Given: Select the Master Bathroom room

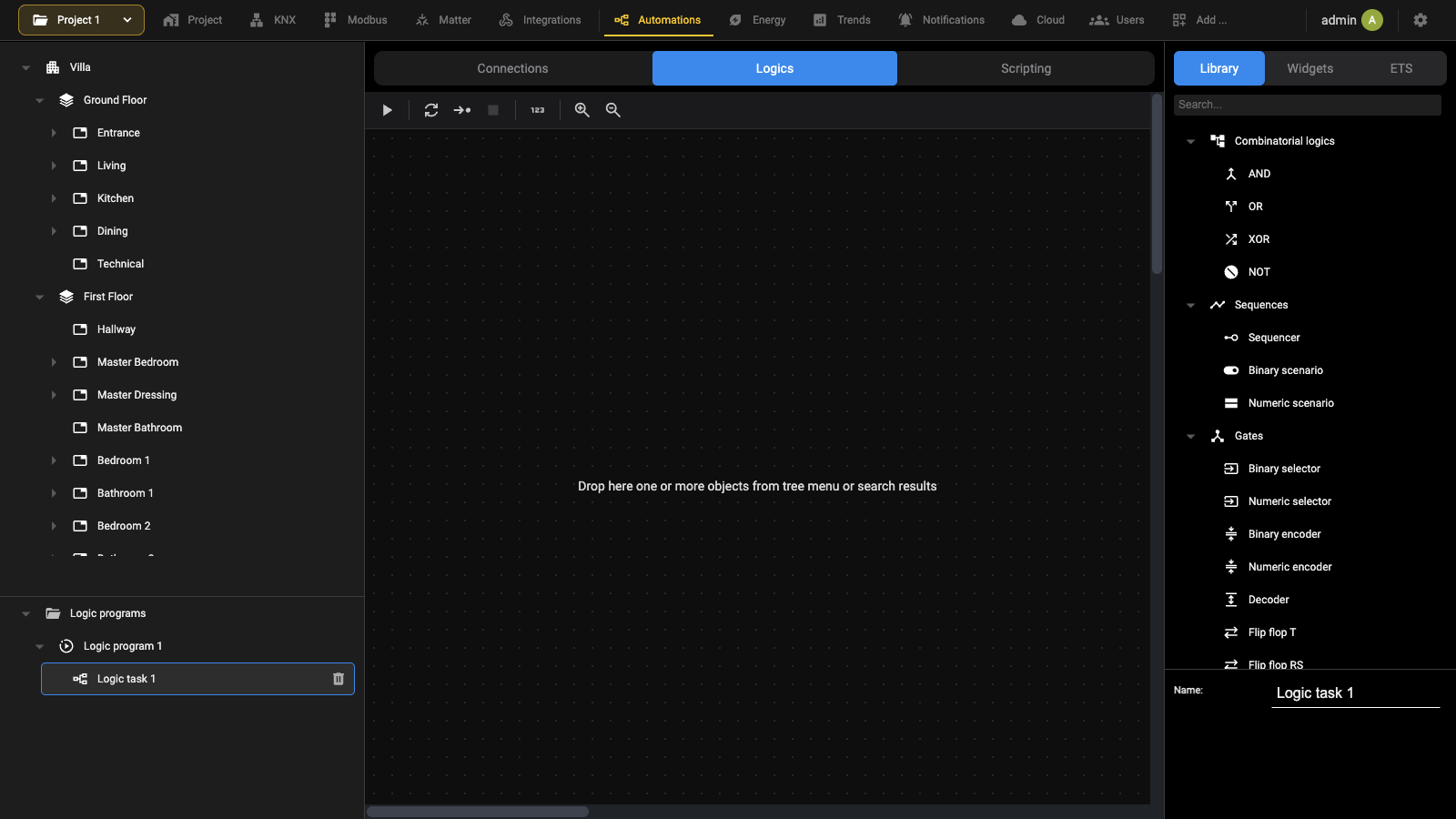Looking at the screenshot, I should tap(139, 428).
